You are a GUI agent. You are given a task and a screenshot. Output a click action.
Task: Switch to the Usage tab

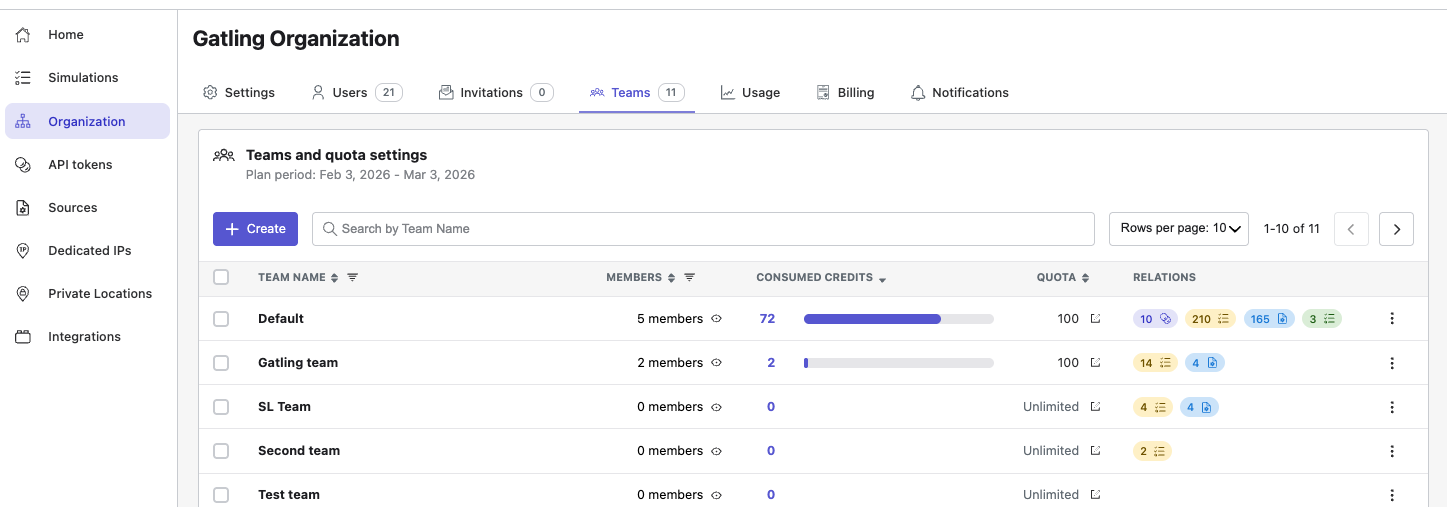pos(750,92)
